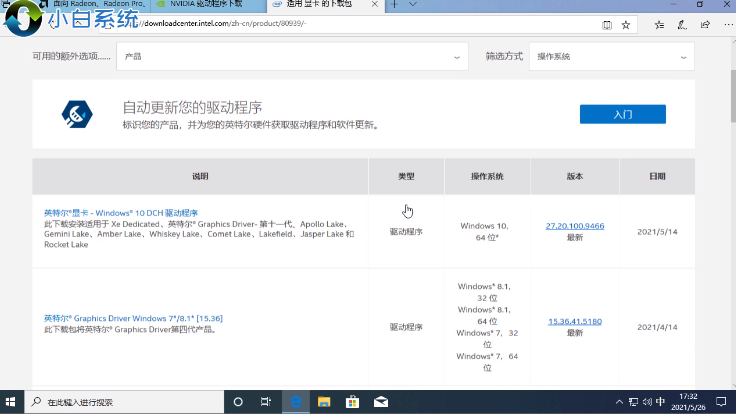Screen dimensions: 736x414
Task: Open 英特尔显卡 Windows 10 DCH 驱动程序 link
Action: click(x=121, y=213)
